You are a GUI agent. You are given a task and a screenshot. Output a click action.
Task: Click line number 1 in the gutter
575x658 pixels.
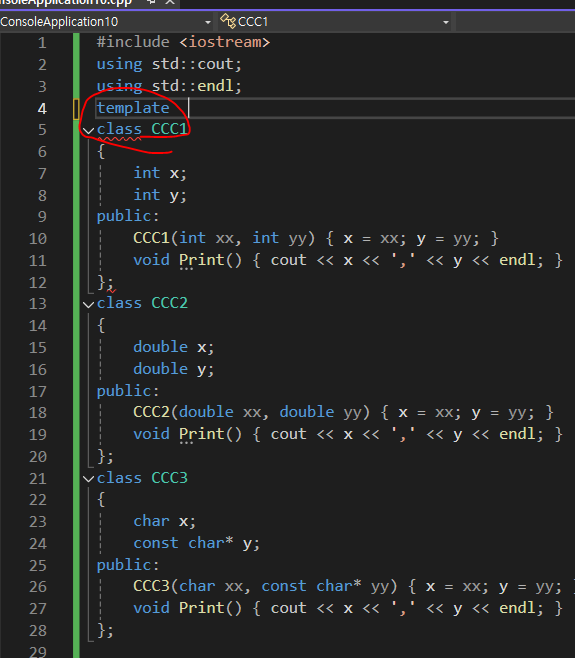(x=42, y=43)
